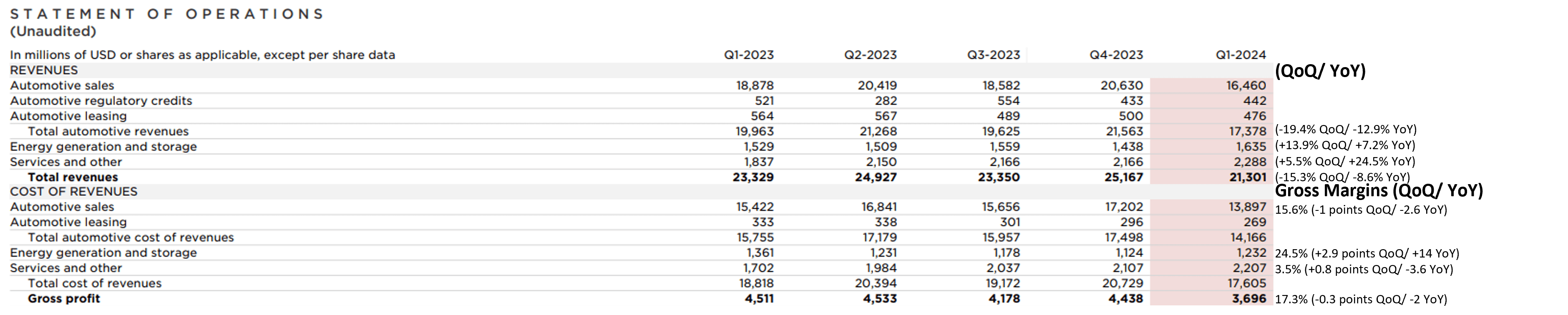The width and height of the screenshot is (1568, 315).
Task: Click the -19.4% QoQ automotive revenue annotation
Action: (x=1346, y=130)
